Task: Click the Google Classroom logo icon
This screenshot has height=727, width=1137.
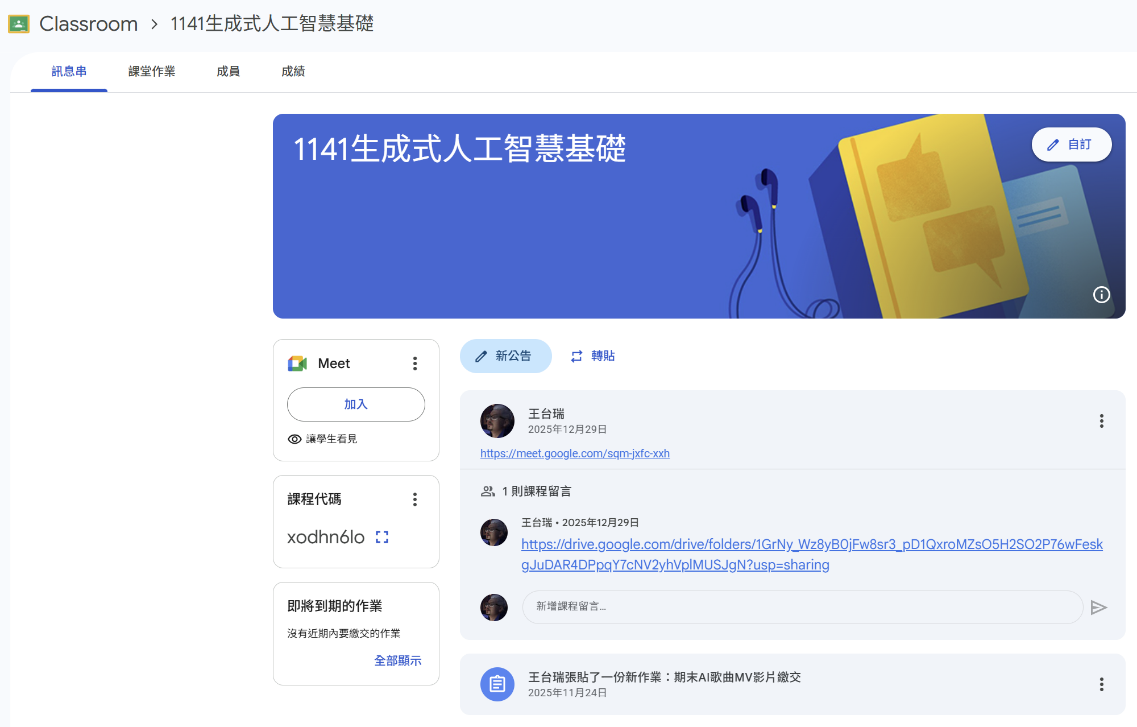Action: (19, 24)
